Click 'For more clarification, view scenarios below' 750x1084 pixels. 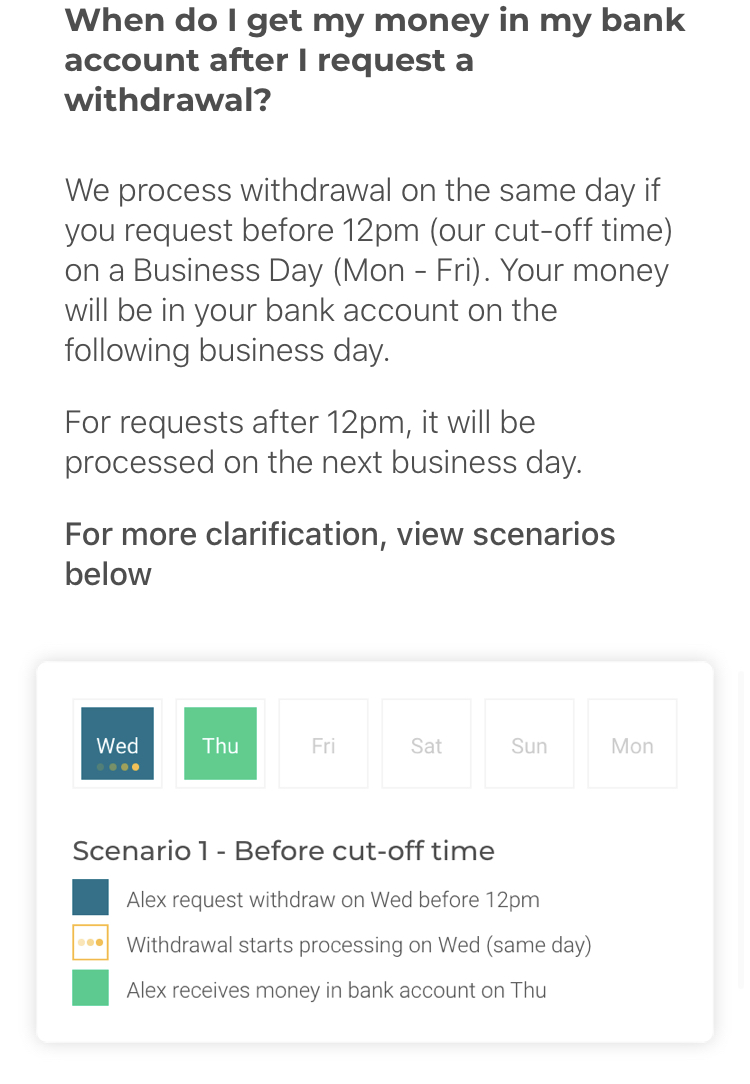click(x=339, y=554)
